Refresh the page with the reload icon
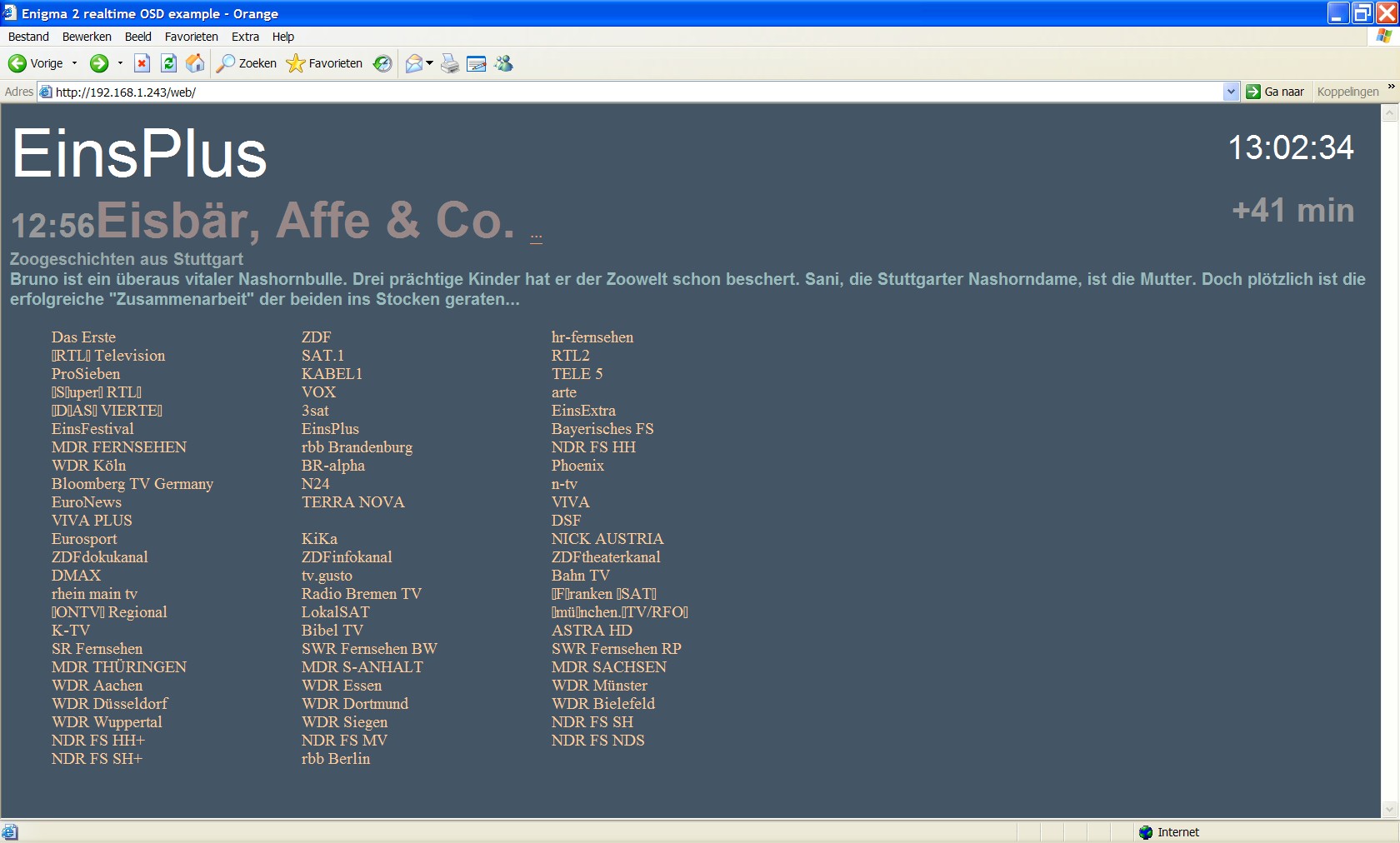Image resolution: width=1400 pixels, height=843 pixels. 168,63
